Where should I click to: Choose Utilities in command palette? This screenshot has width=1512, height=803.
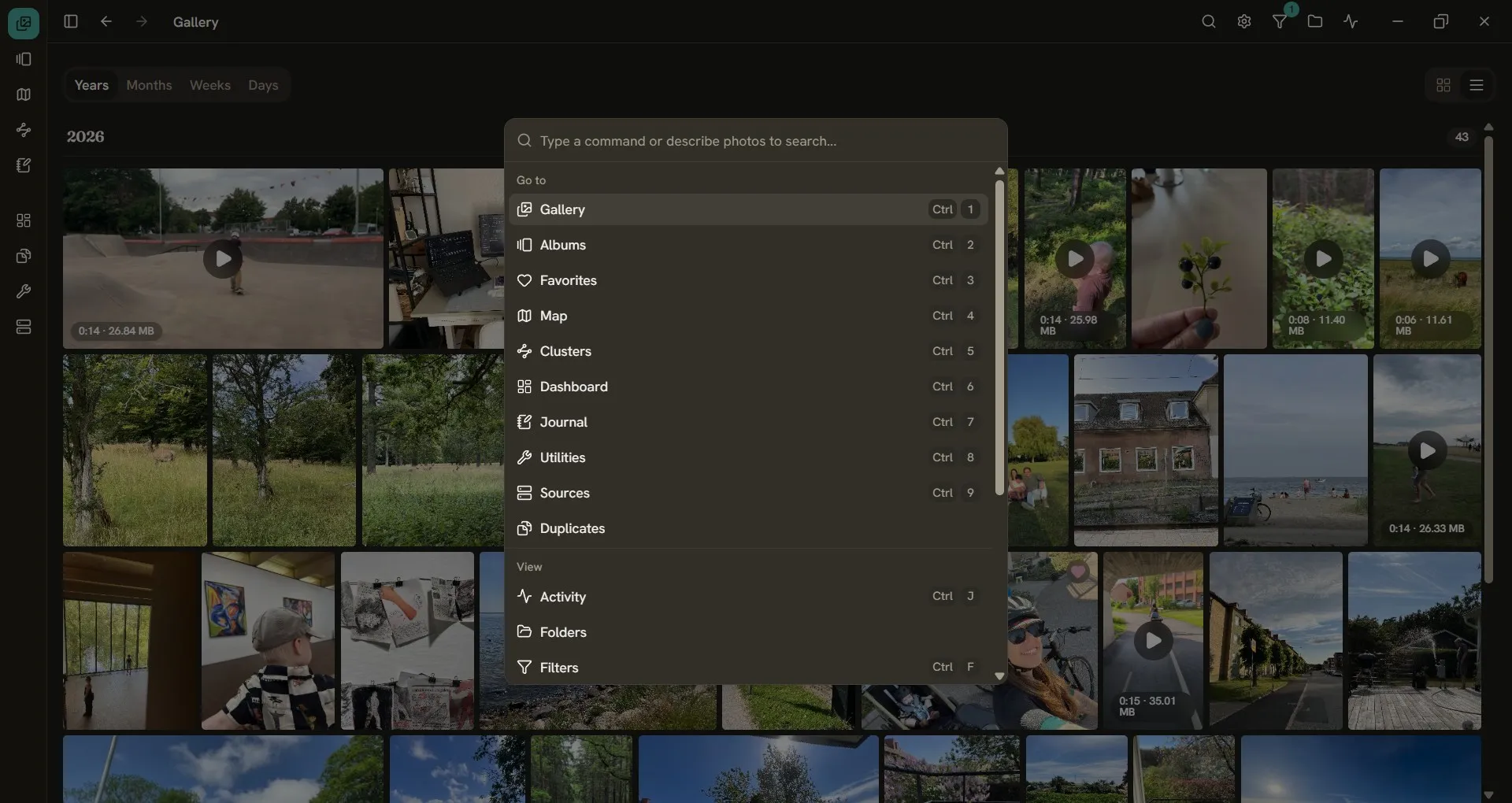click(x=748, y=458)
